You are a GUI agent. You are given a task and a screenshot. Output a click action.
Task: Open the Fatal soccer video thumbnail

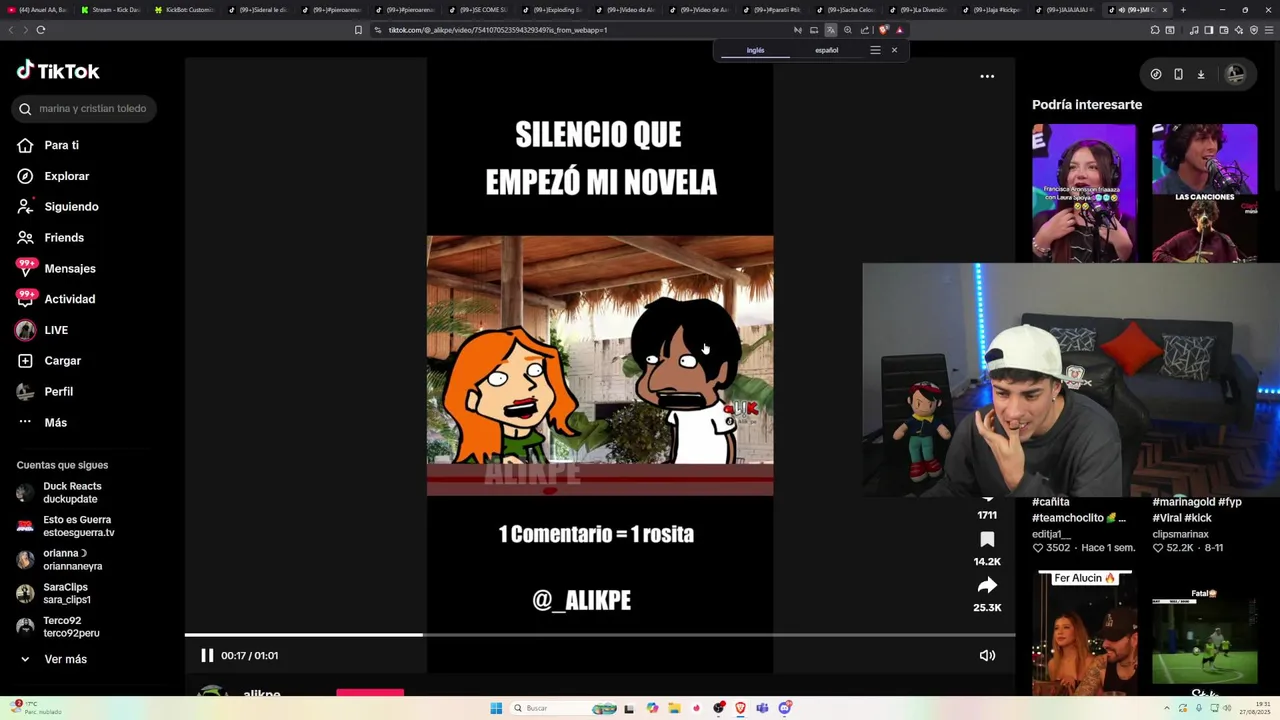point(1204,633)
